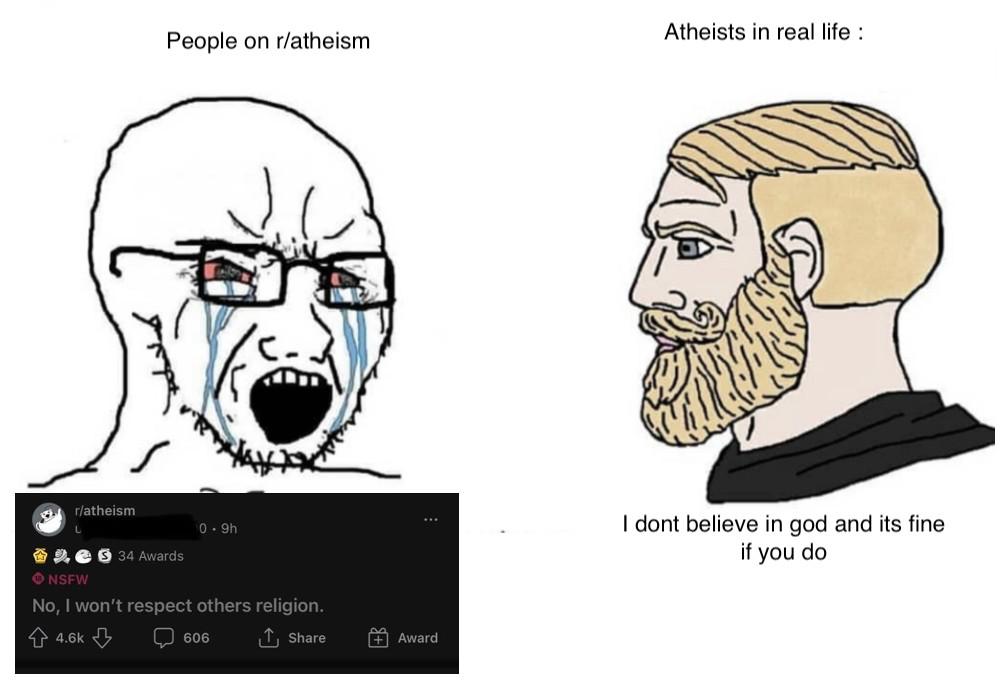Click the Share label
Viewport: 1000px width, 681px height.
(x=307, y=638)
